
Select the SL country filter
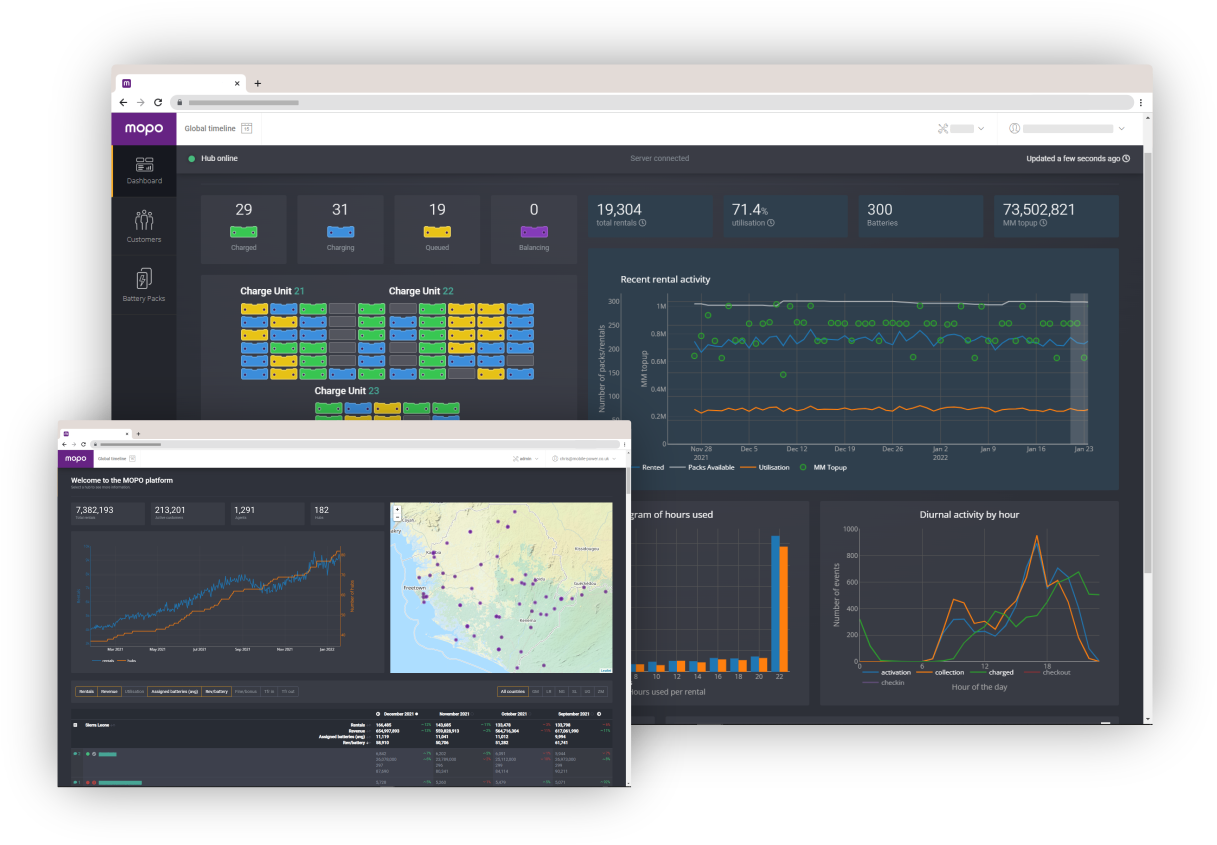[x=574, y=691]
